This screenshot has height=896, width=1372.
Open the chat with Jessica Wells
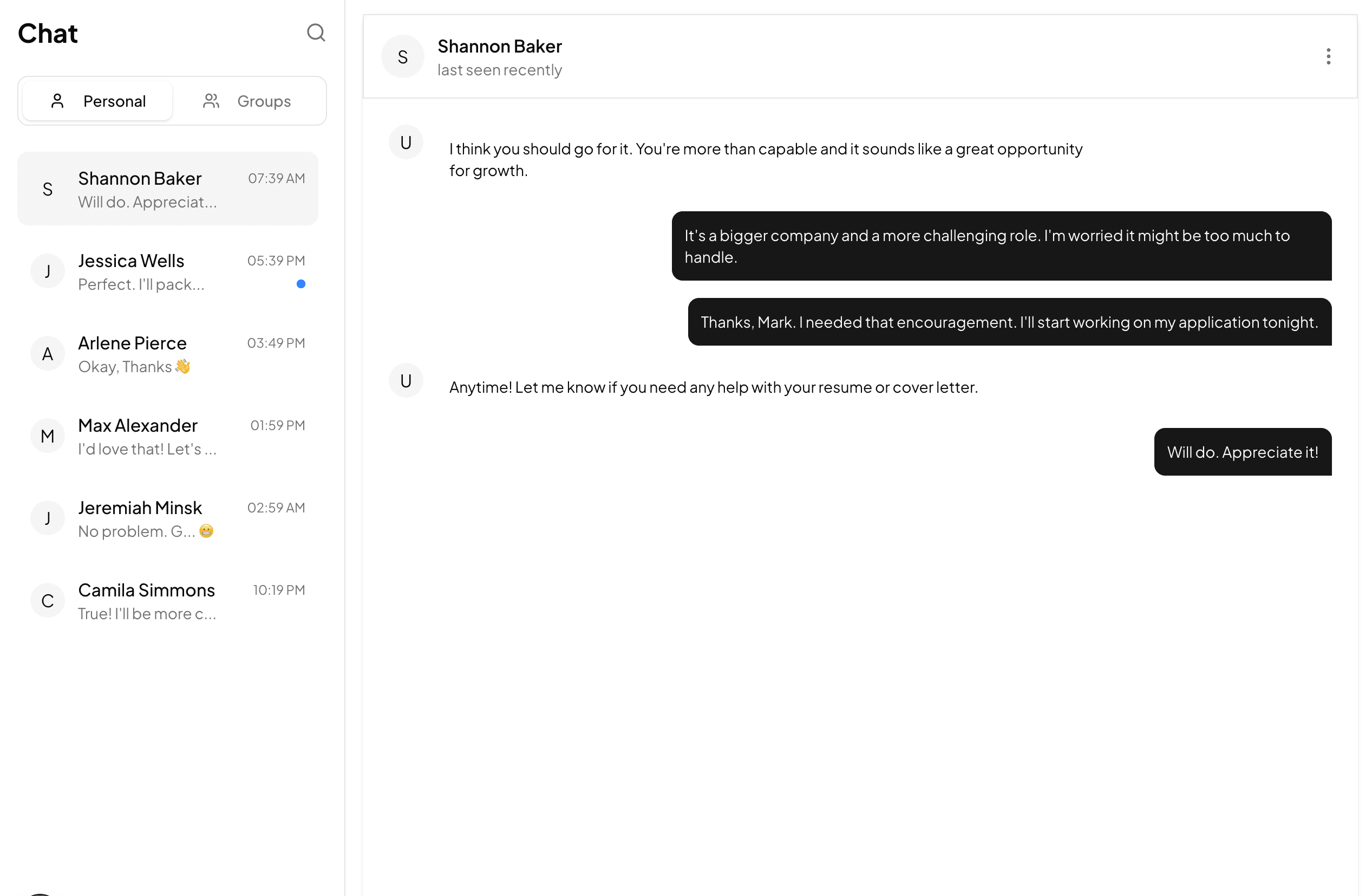click(x=167, y=271)
